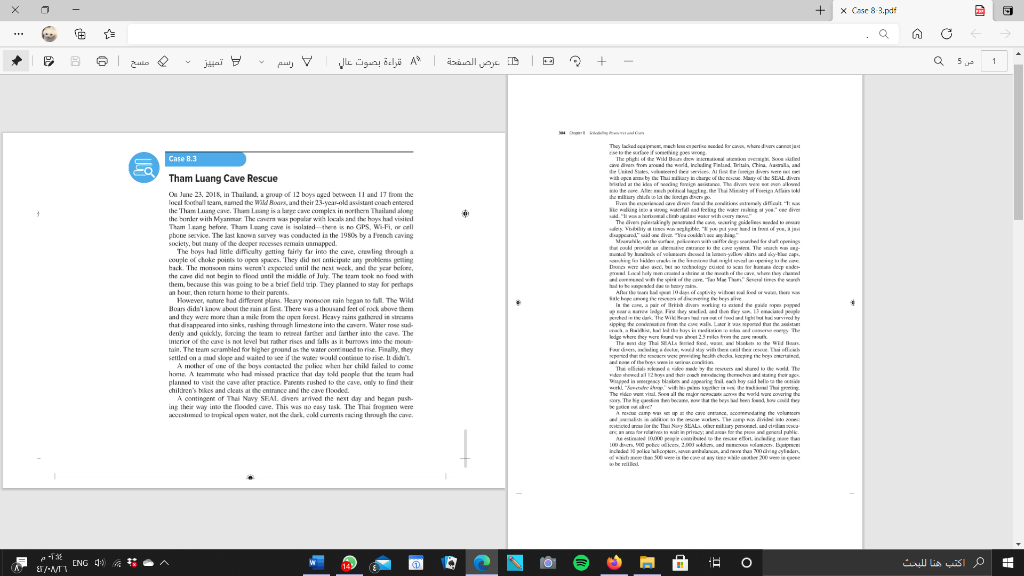Zoom in with the plus icon

[601, 61]
